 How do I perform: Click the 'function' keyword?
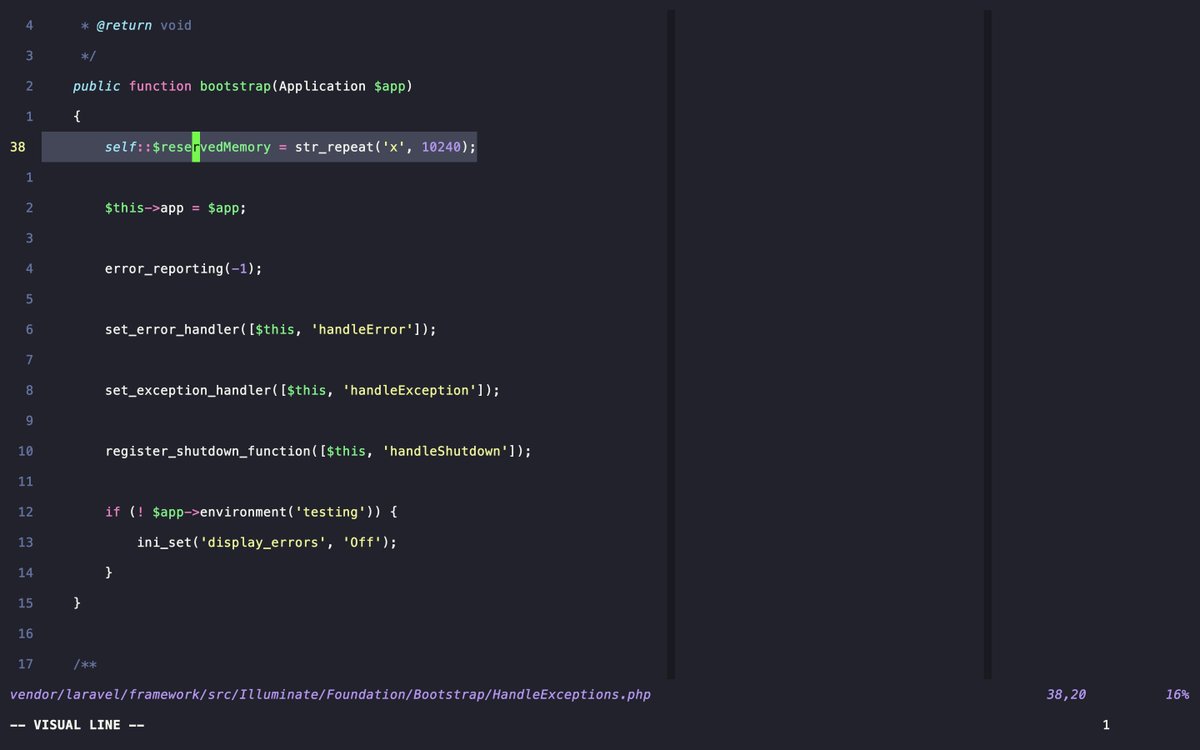[160, 86]
